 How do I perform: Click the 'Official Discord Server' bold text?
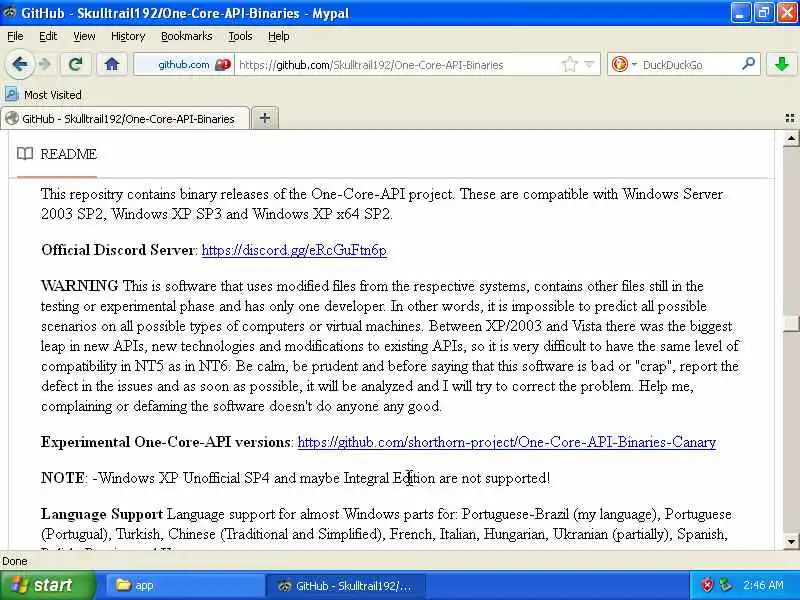[118, 250]
